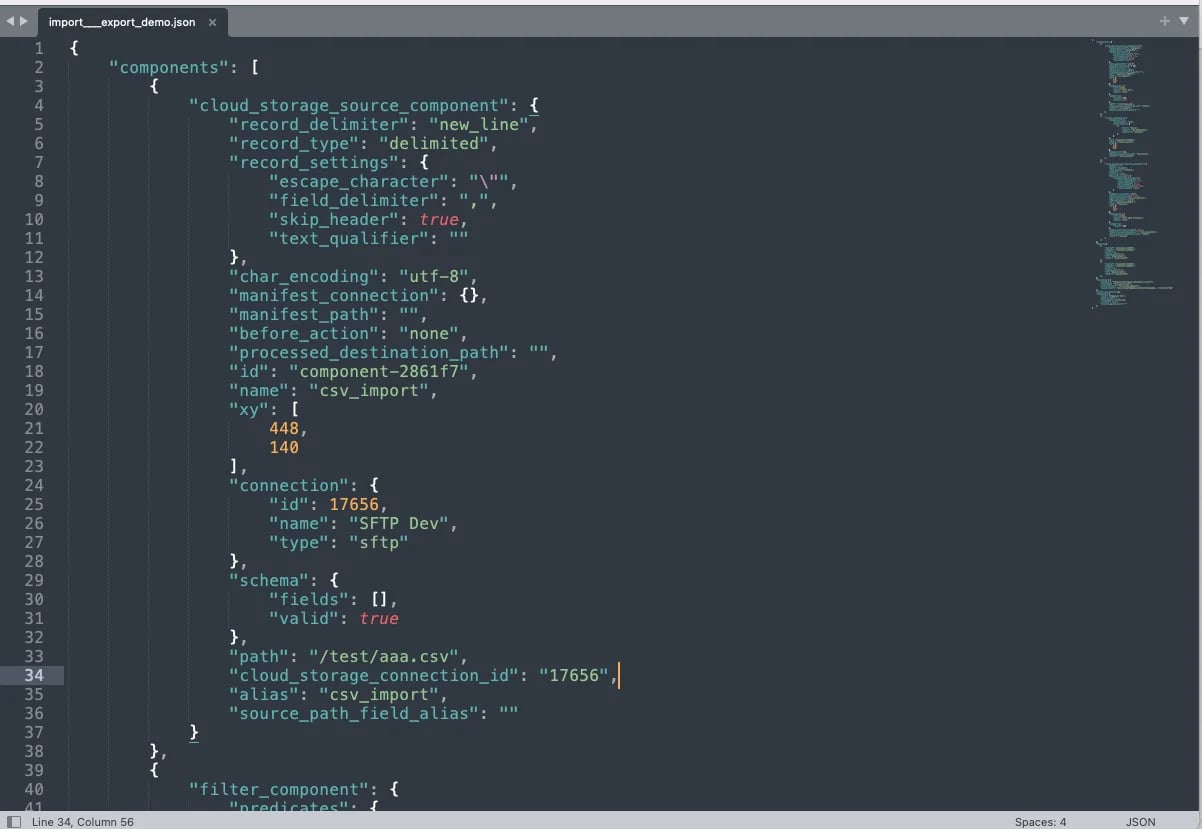
Task: Click gutter line number 20
Action: [x=33, y=409]
